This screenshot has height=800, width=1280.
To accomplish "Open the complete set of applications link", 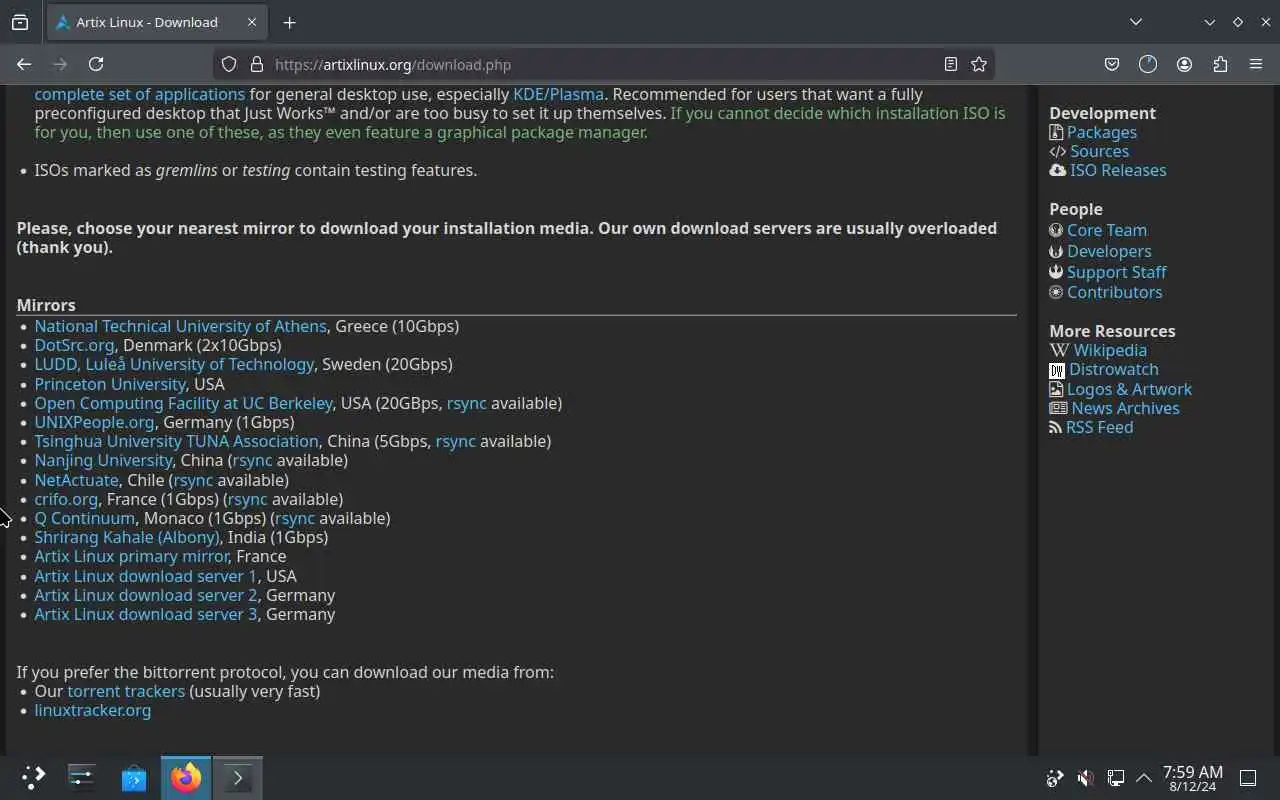I will pos(139,94).
